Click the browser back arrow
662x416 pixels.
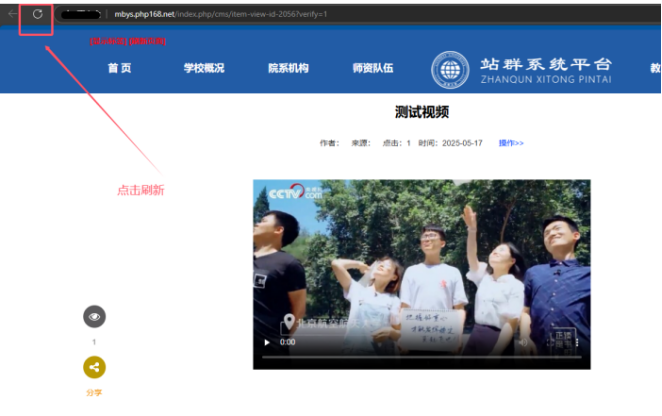click(x=12, y=14)
